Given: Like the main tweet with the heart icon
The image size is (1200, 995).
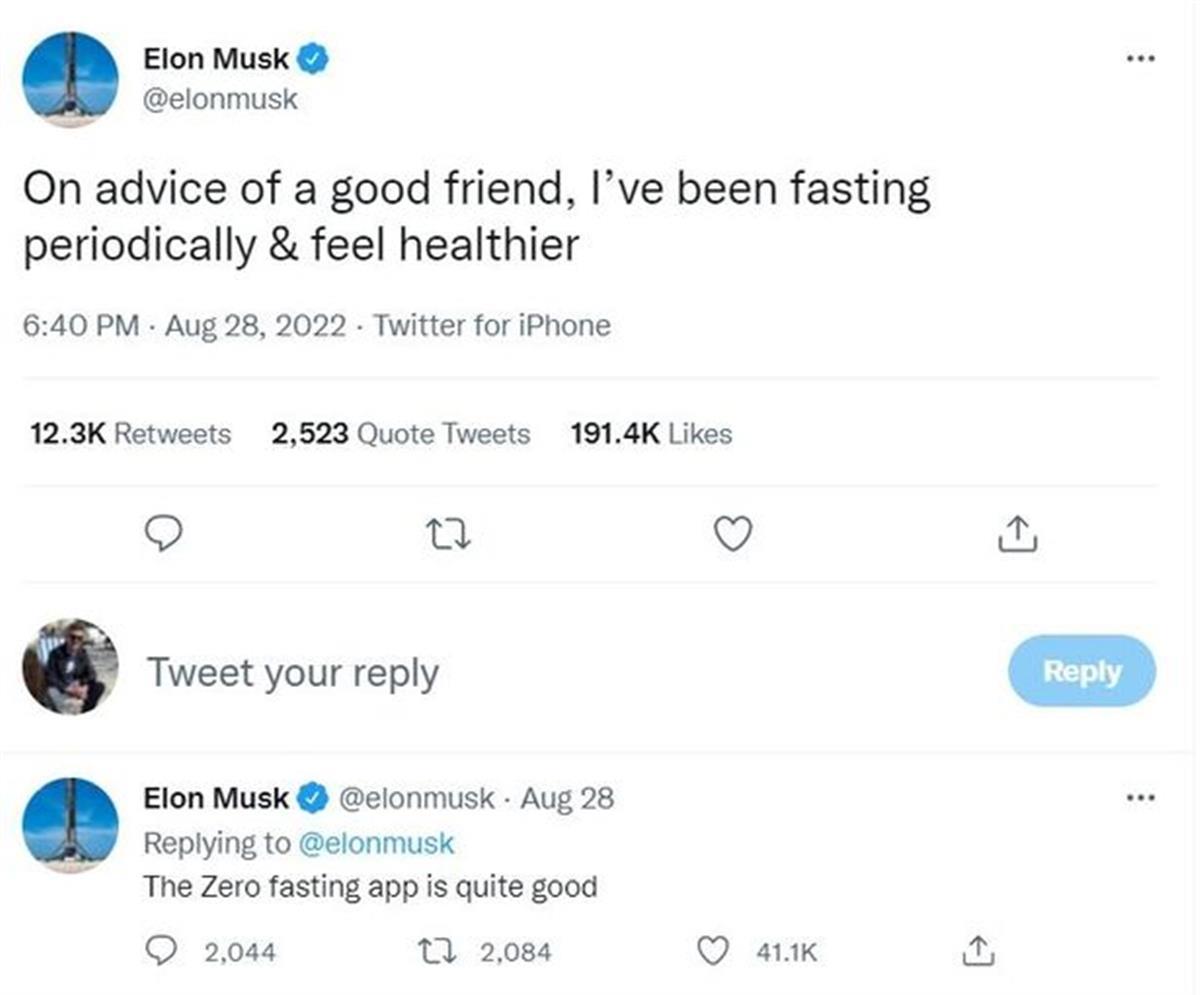Looking at the screenshot, I should [733, 535].
